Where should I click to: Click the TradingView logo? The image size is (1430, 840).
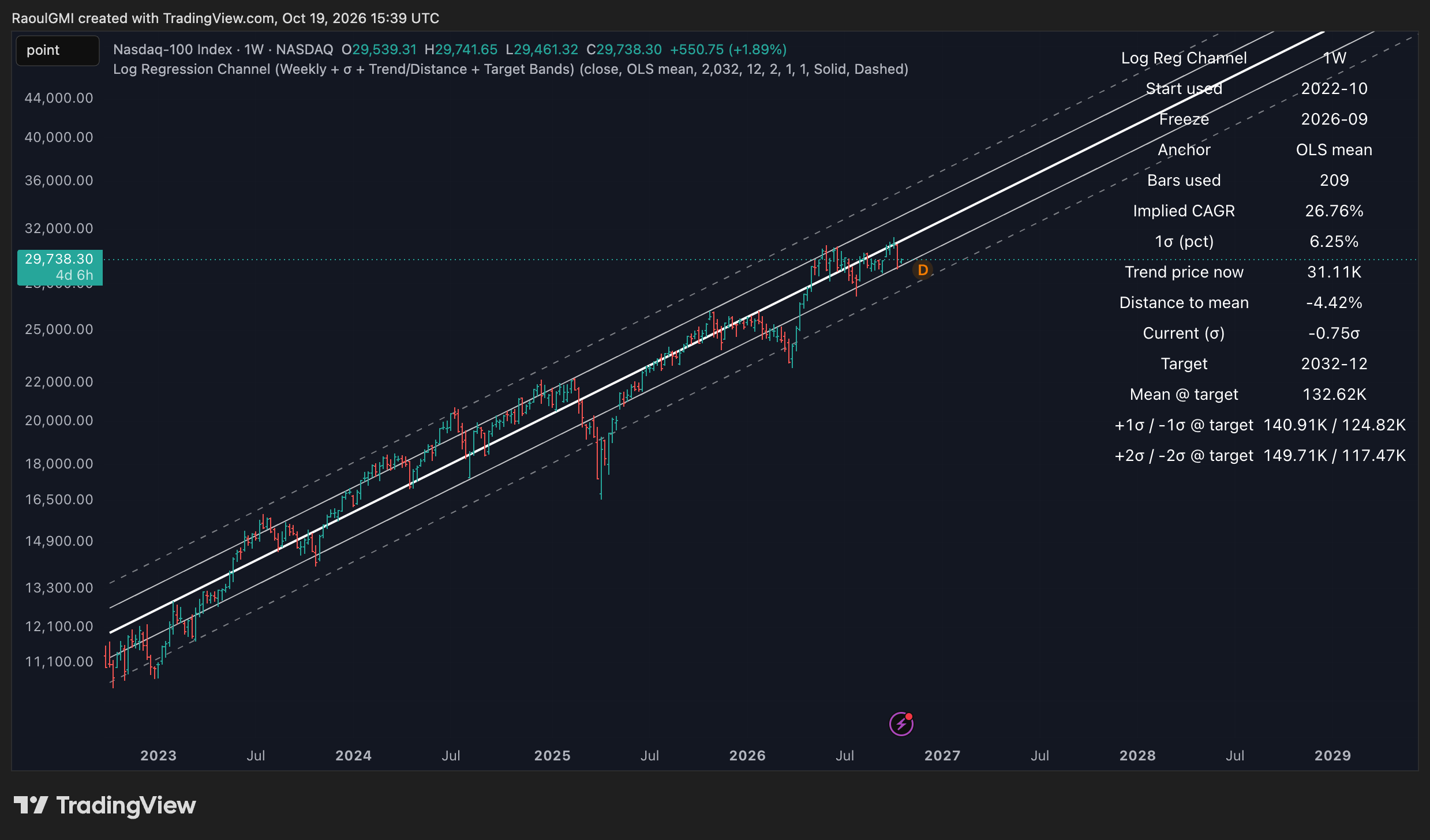(104, 805)
